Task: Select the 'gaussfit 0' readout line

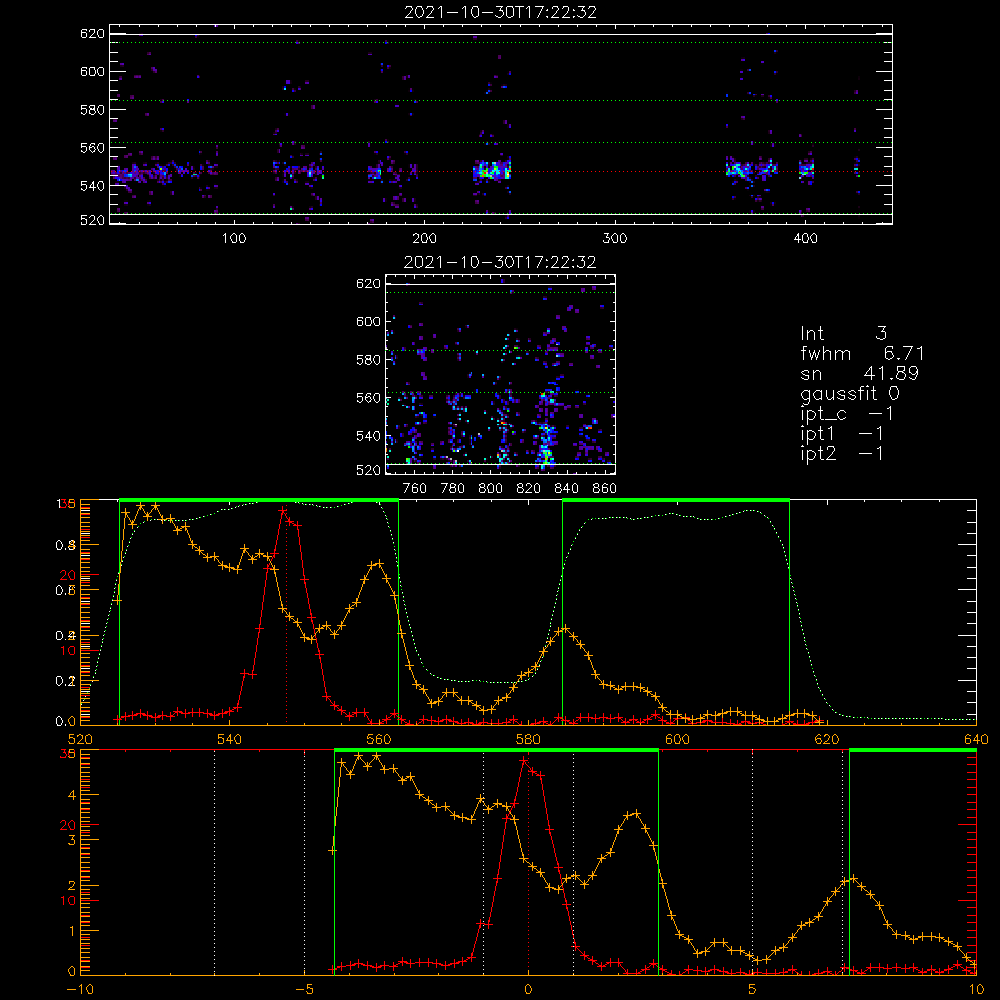Action: click(849, 393)
